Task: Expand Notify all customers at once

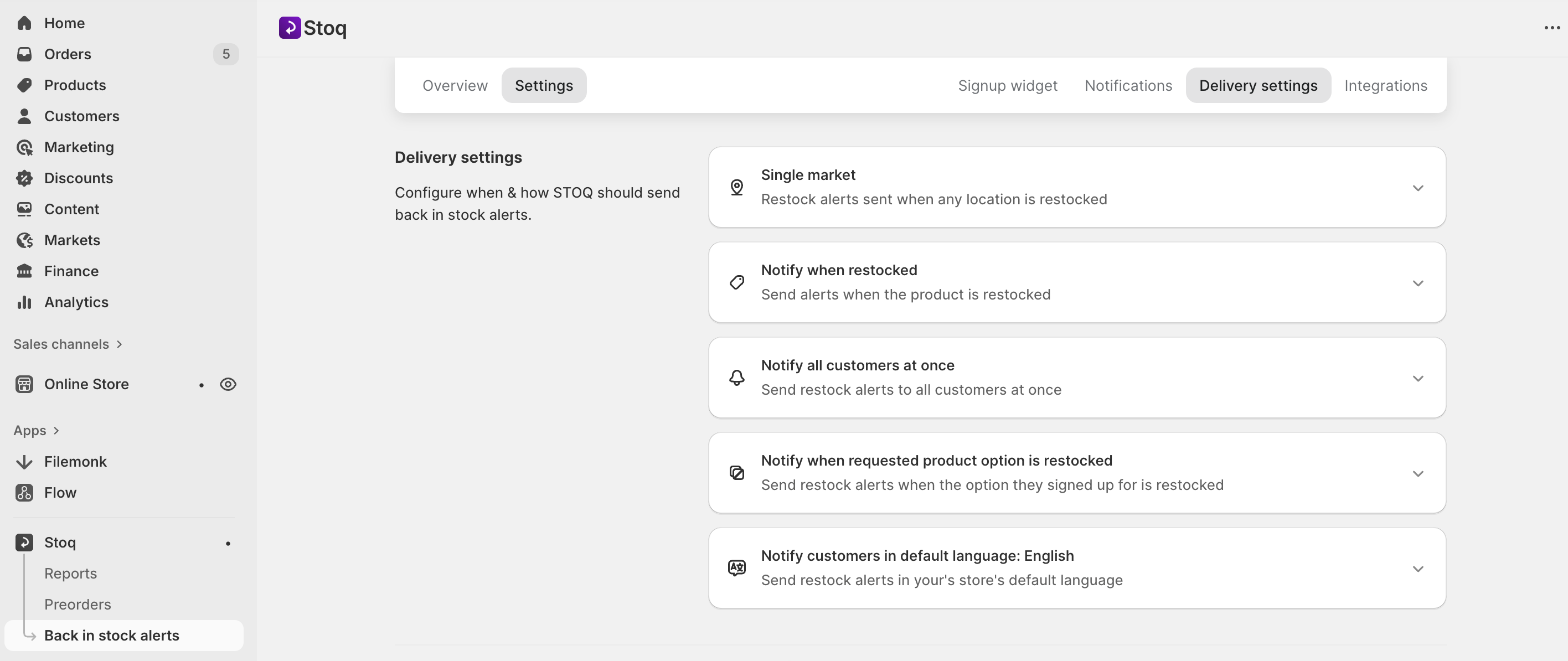Action: [x=1417, y=379]
